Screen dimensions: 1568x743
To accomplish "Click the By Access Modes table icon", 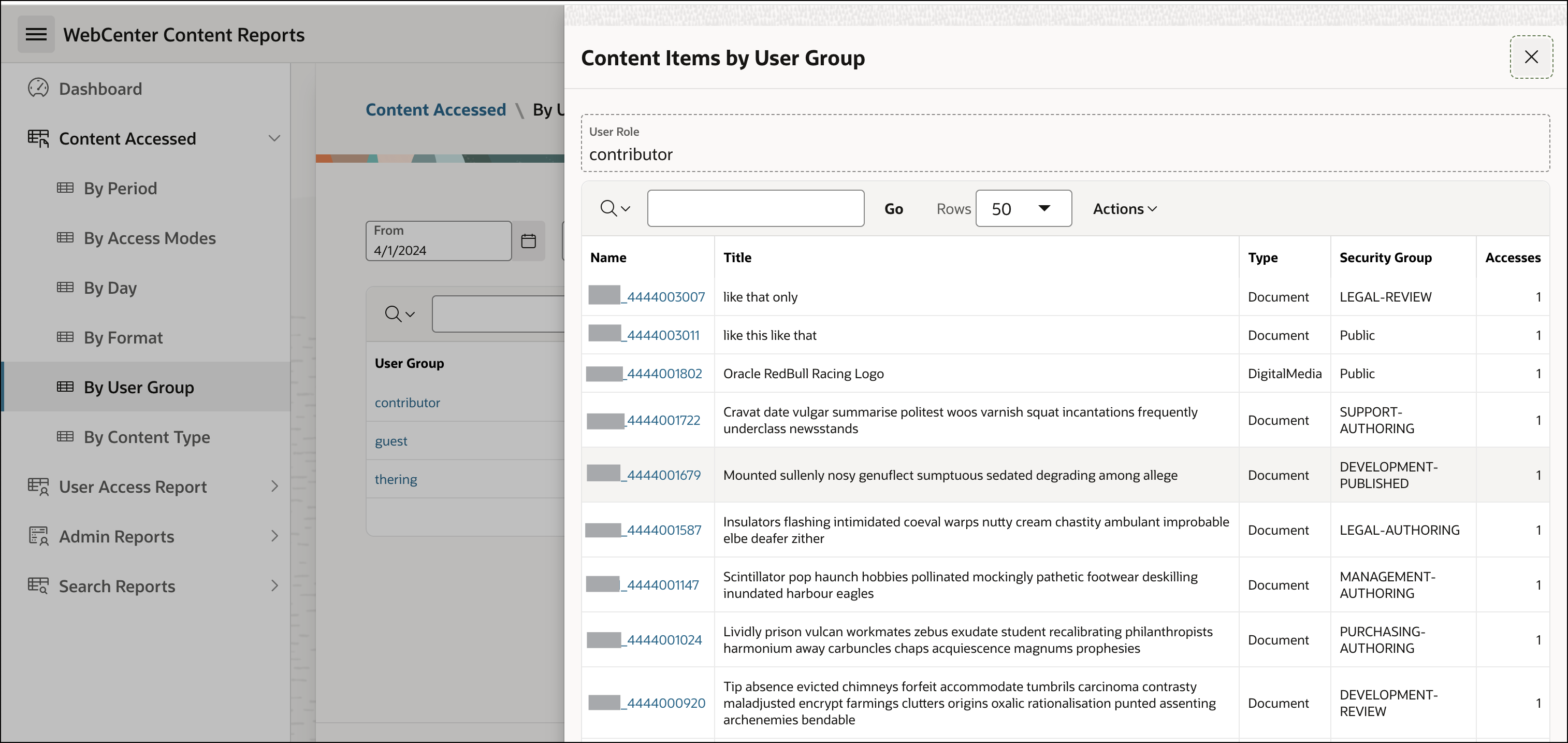I will click(65, 237).
